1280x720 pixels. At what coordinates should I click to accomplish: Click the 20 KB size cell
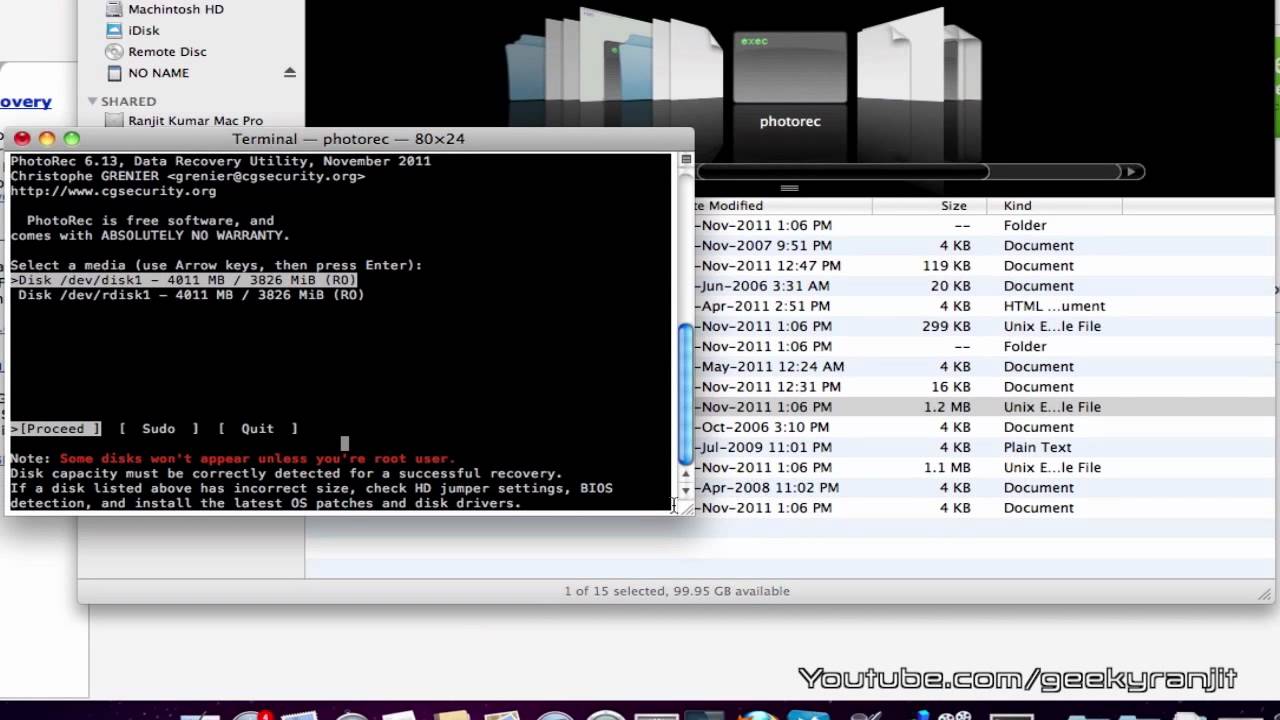pyautogui.click(x=951, y=286)
